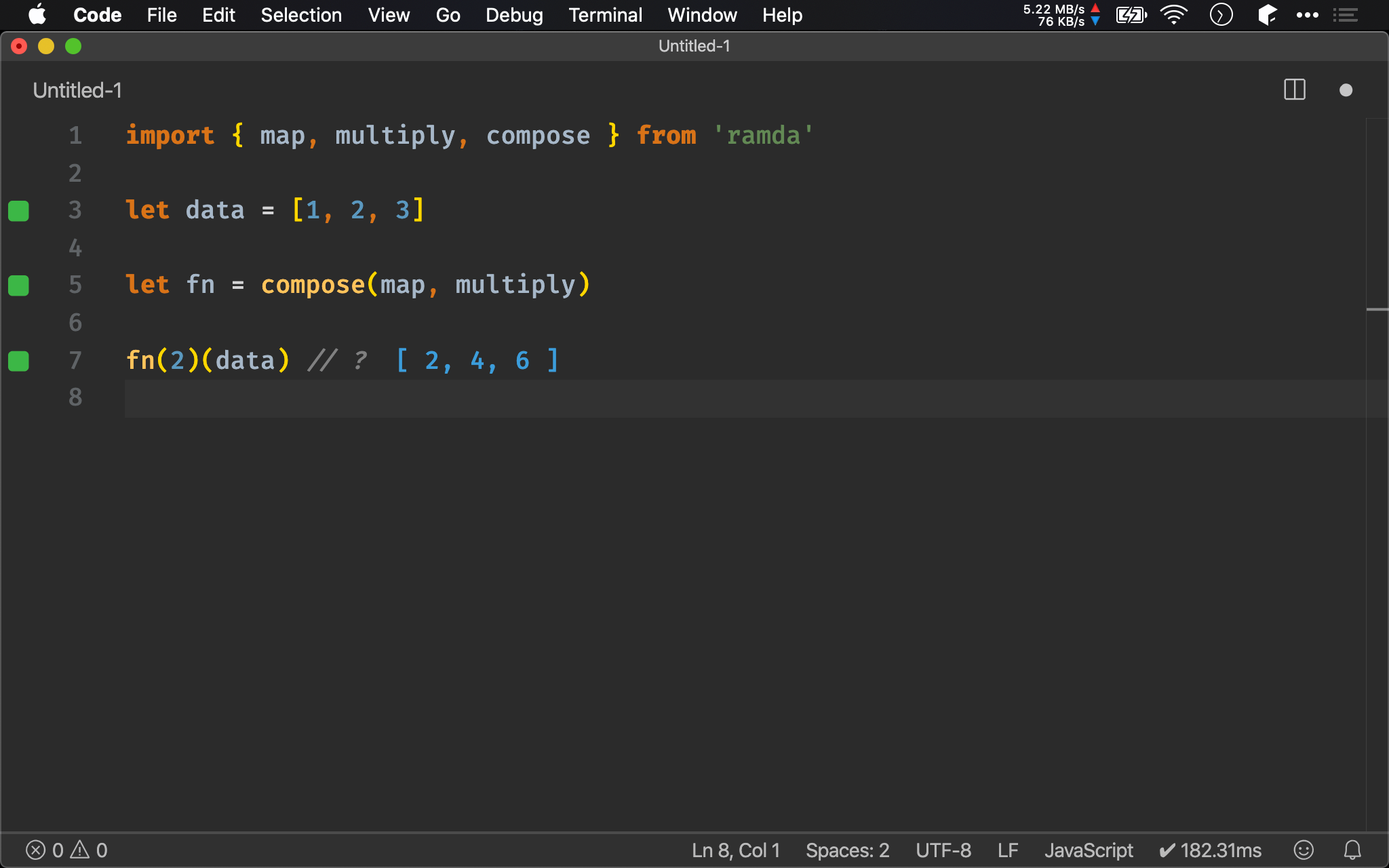Open the Help menu
This screenshot has height=868, width=1389.
coord(782,15)
